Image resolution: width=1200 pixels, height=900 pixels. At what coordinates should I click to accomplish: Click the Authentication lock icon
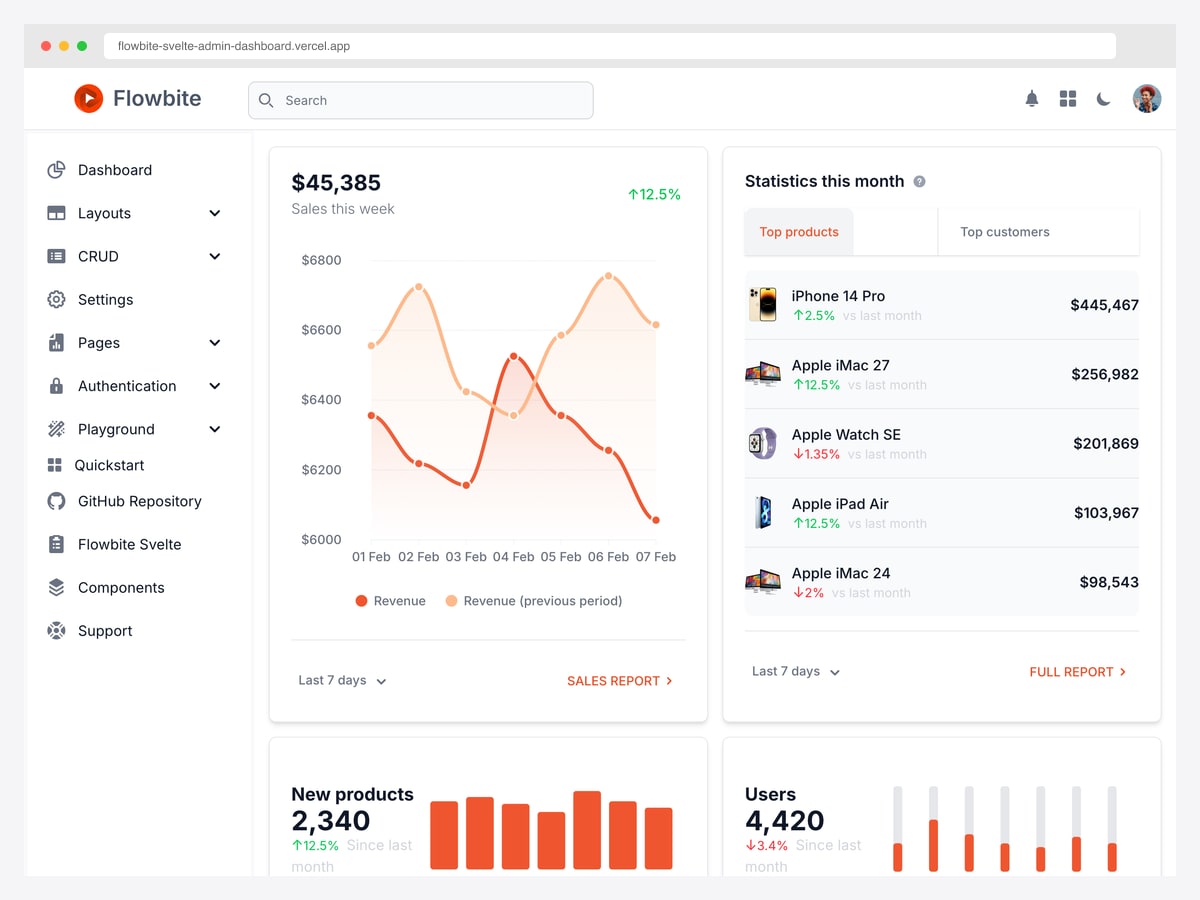56,386
